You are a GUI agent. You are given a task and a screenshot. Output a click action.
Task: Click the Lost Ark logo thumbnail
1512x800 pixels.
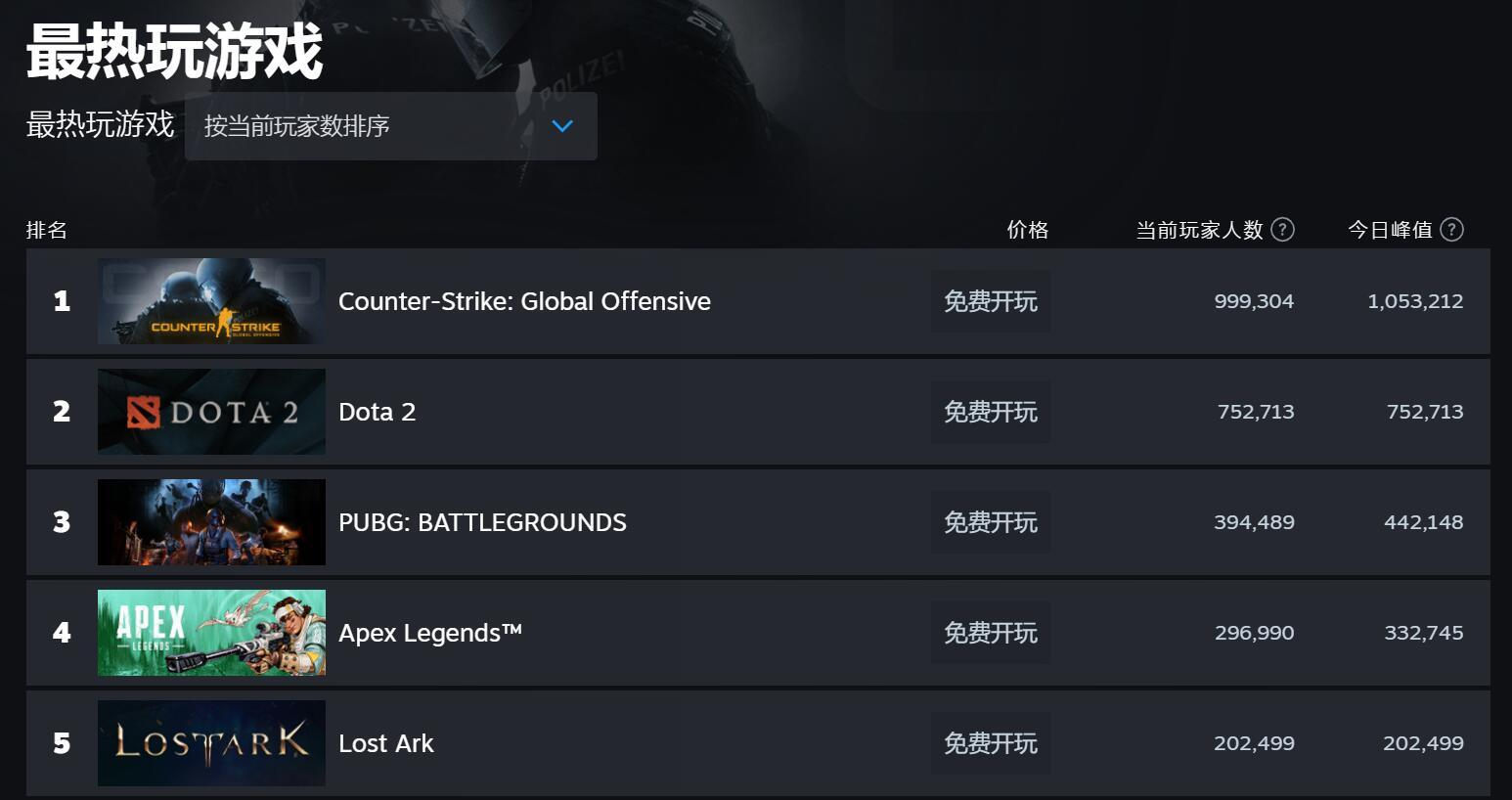click(x=211, y=743)
